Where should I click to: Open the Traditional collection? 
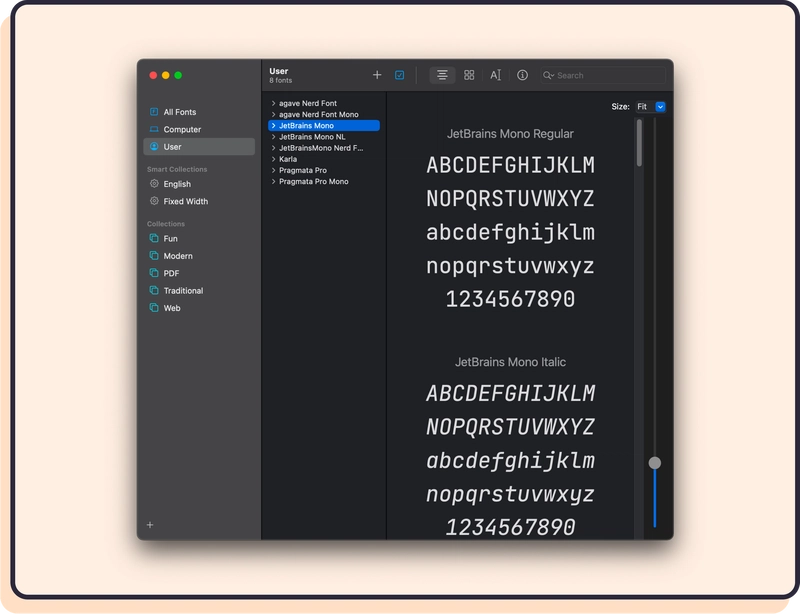tap(199, 290)
